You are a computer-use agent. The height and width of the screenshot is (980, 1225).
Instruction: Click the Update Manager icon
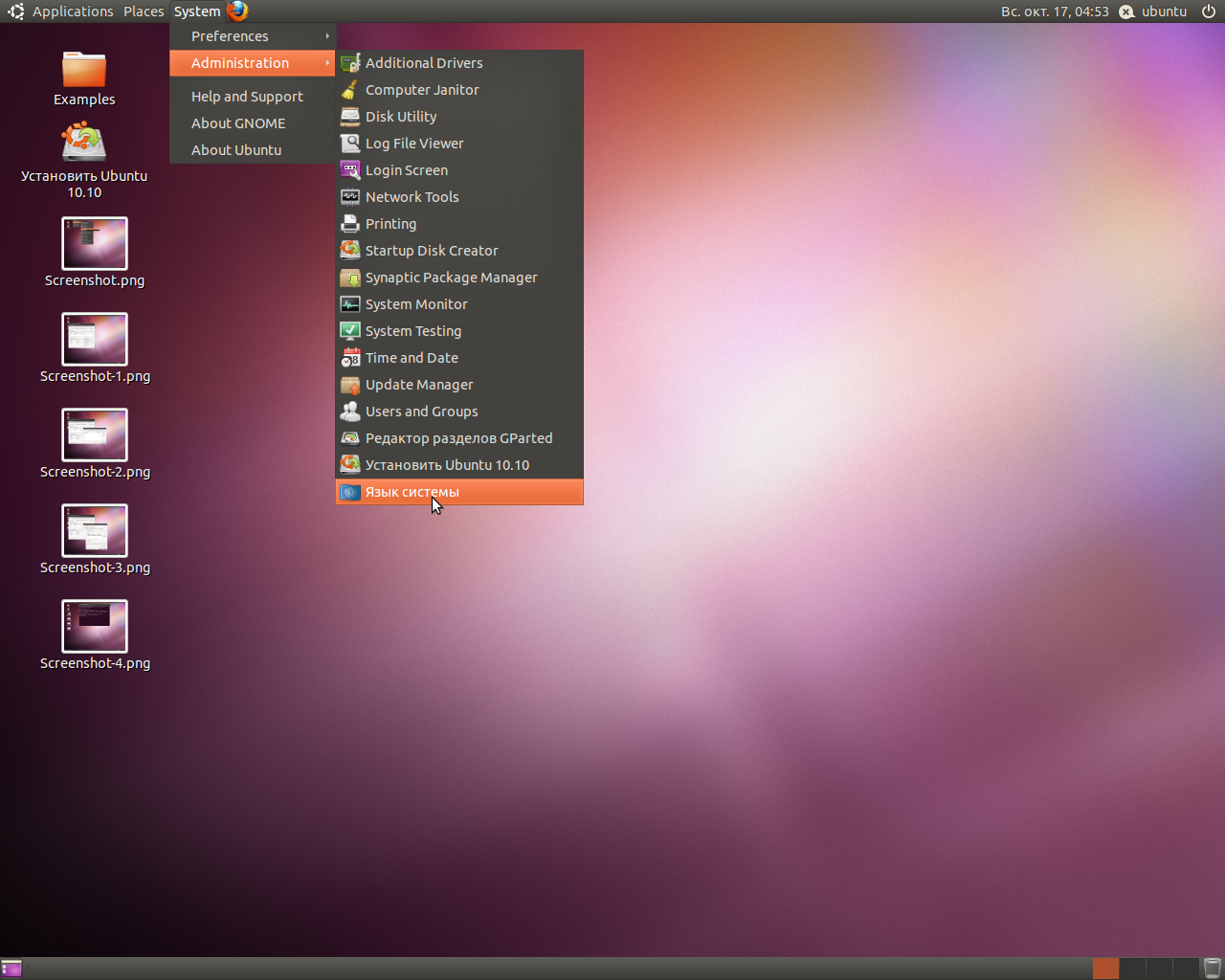coord(350,385)
